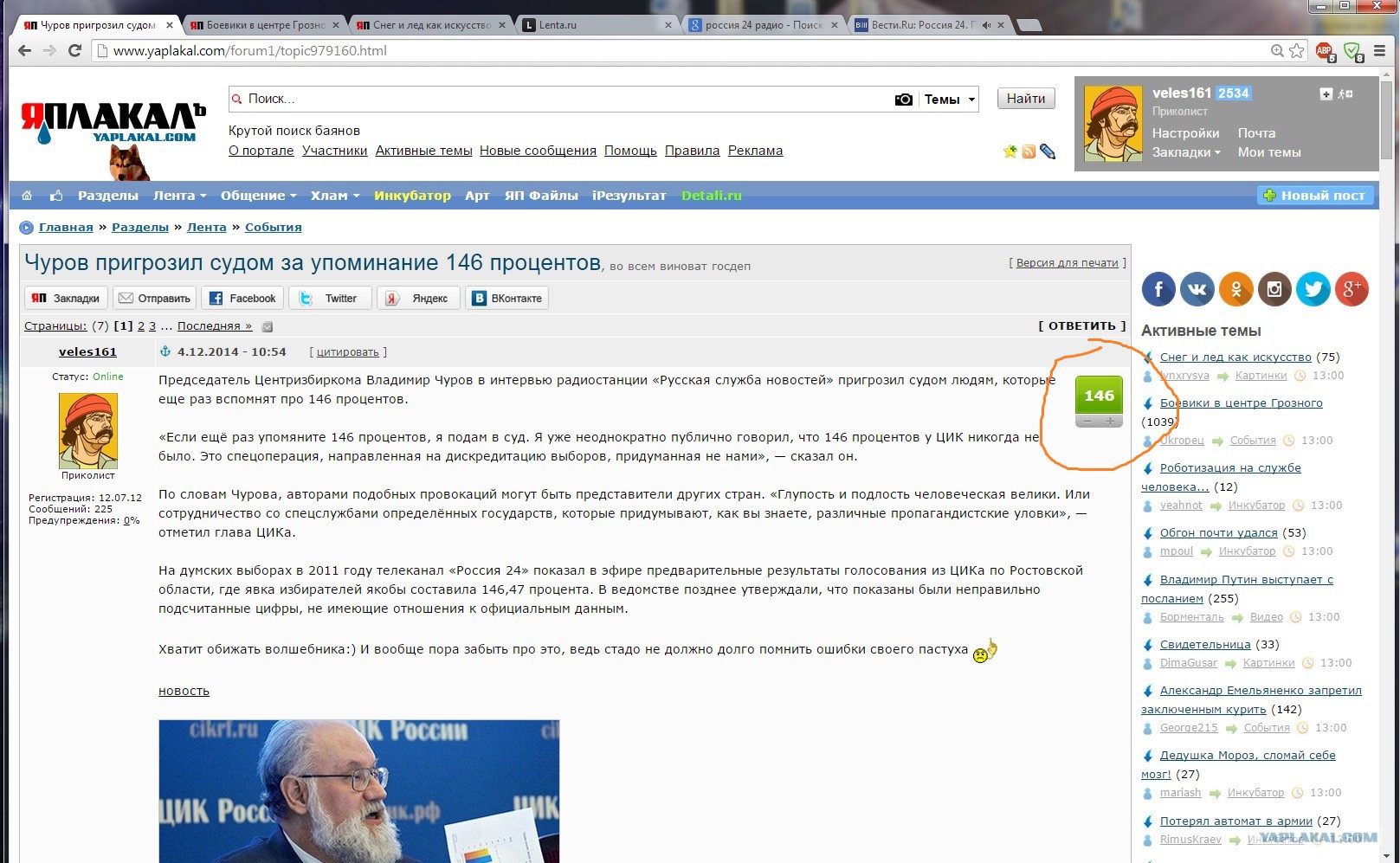Screen dimensions: 1400x863
Task: Open the Instagram round icon in sidebar
Action: tap(1274, 289)
